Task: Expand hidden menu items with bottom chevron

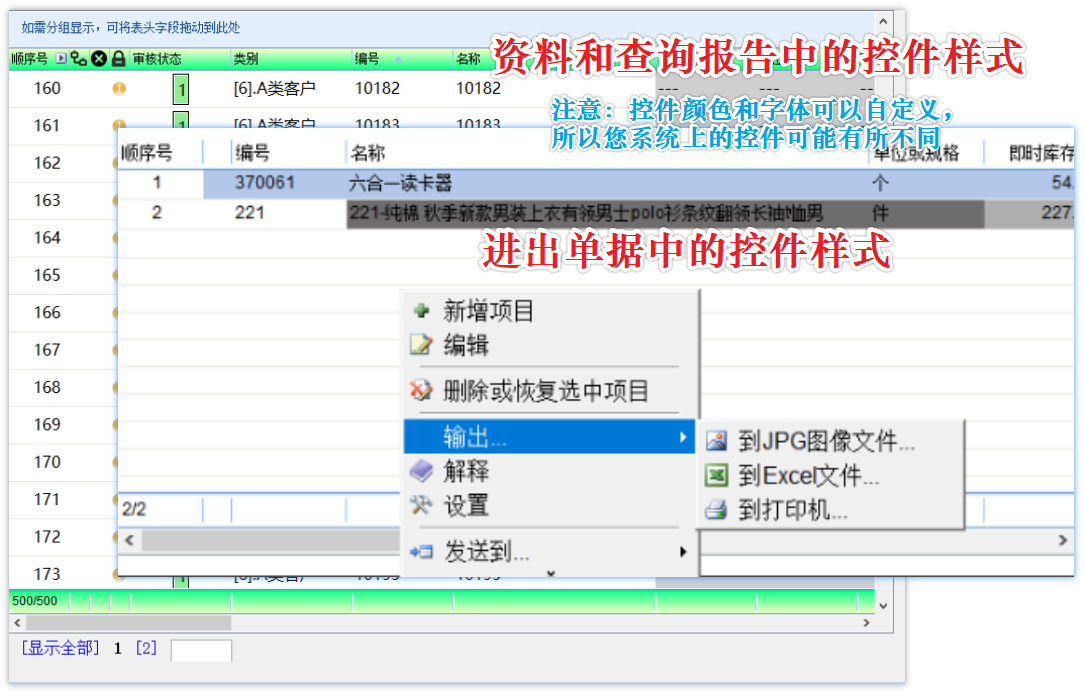Action: point(549,573)
